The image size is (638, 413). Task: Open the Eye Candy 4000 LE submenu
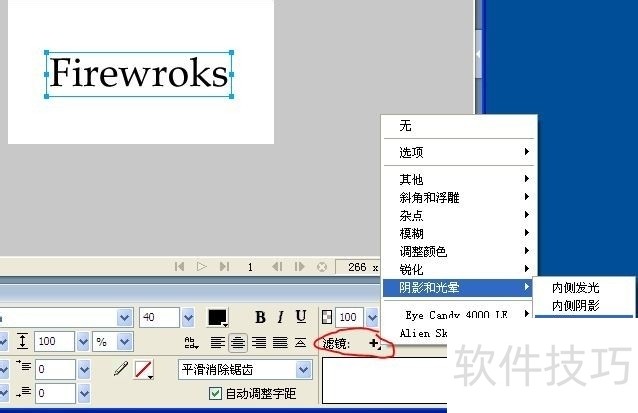coord(459,315)
